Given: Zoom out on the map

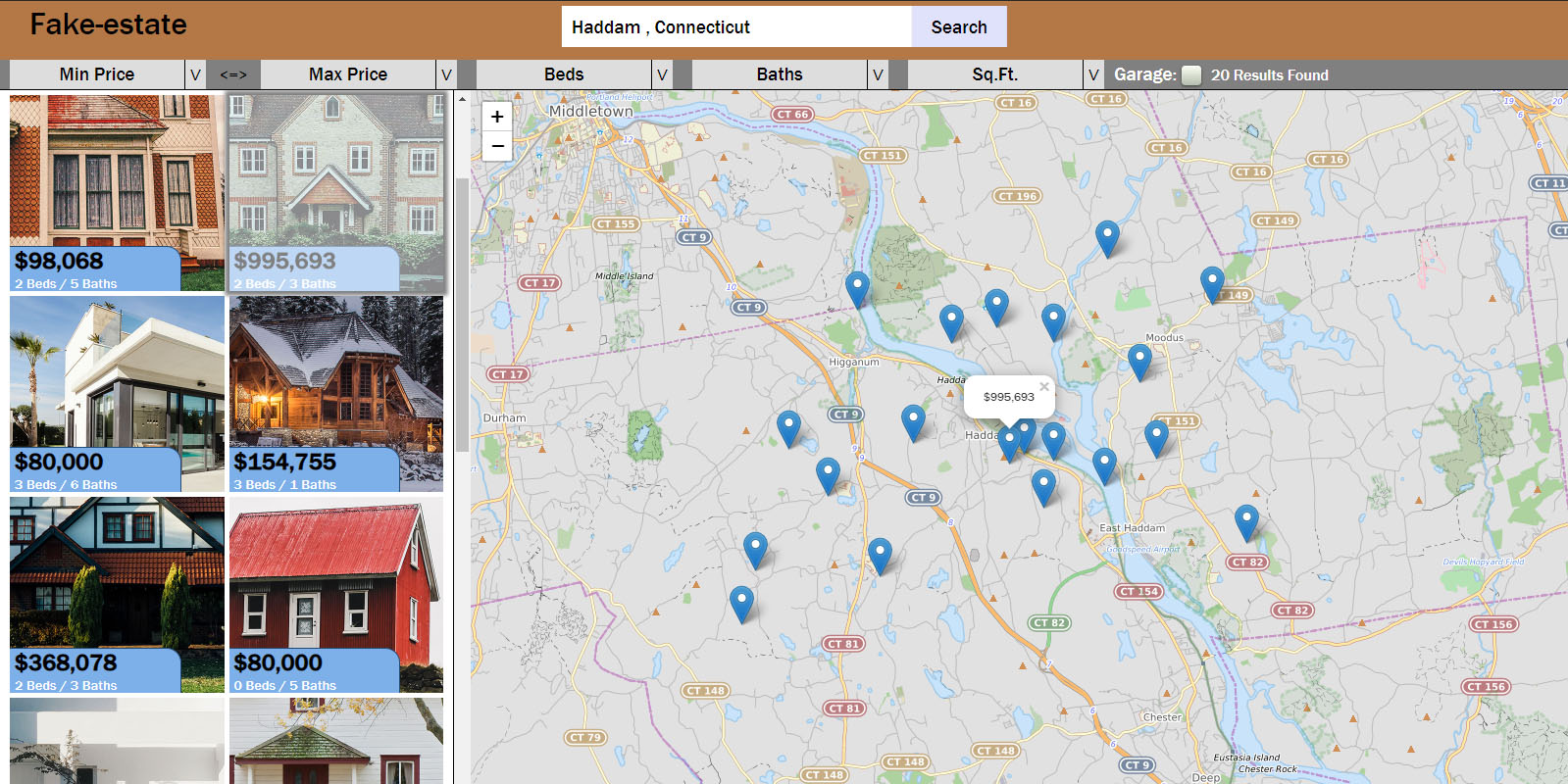Looking at the screenshot, I should tap(497, 146).
